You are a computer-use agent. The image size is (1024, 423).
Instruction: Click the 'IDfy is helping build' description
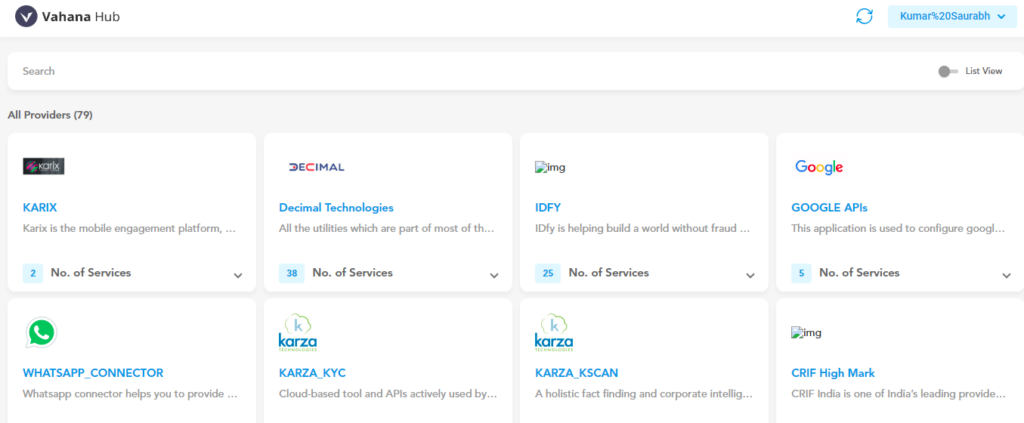click(x=643, y=228)
